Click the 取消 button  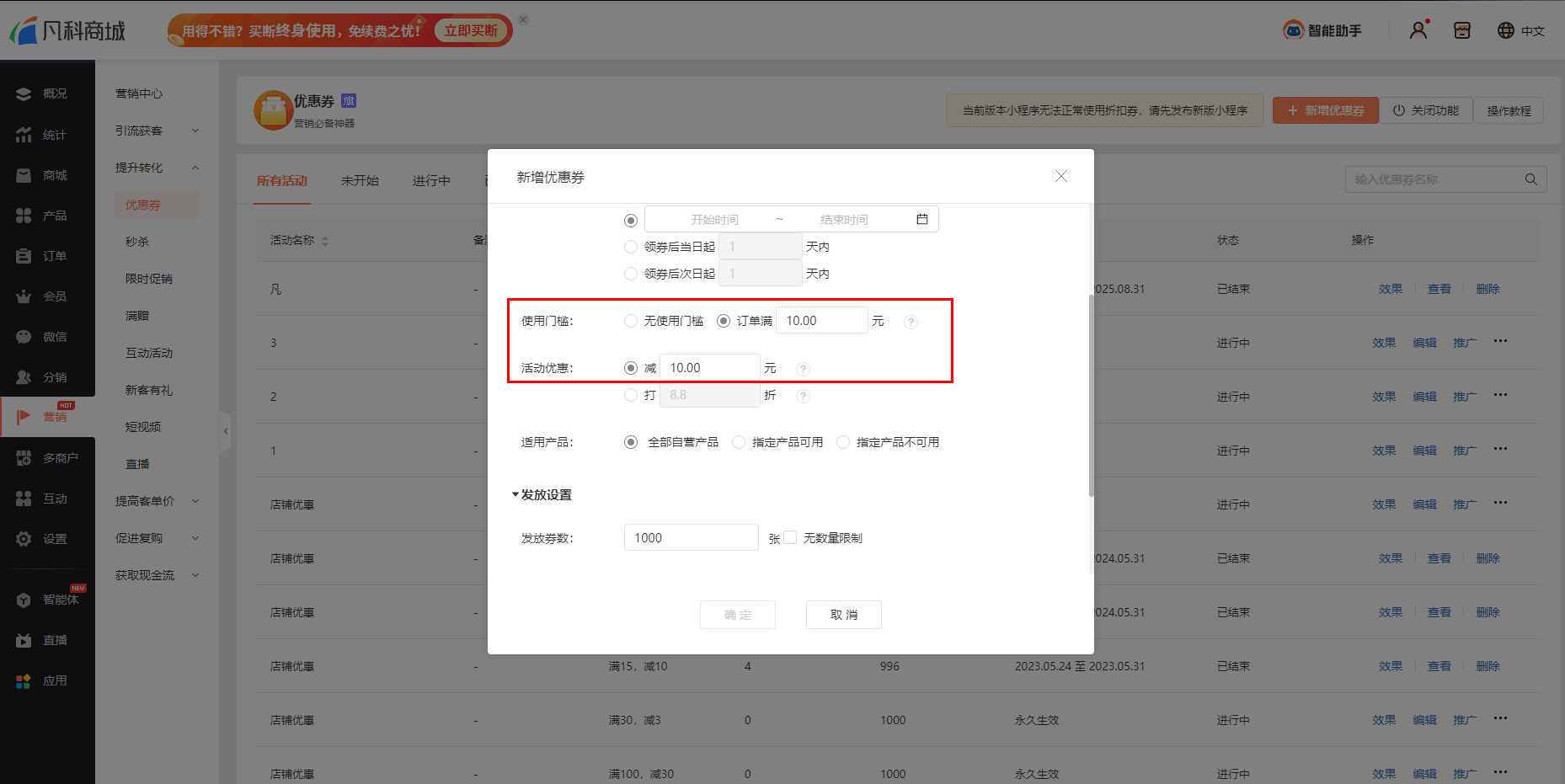[843, 615]
